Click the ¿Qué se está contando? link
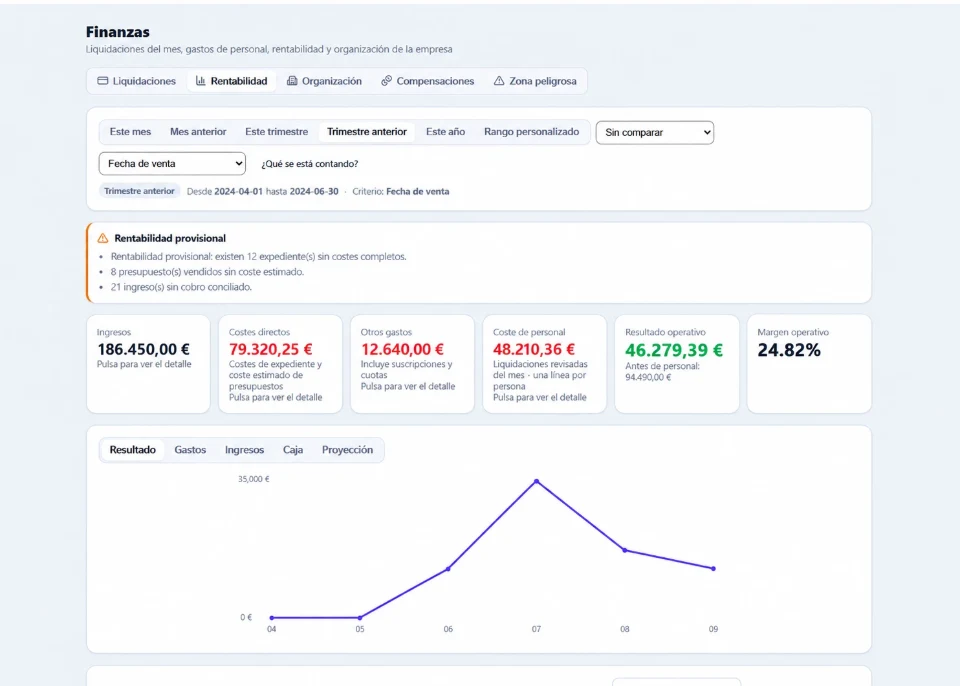Image resolution: width=960 pixels, height=686 pixels. pyautogui.click(x=310, y=164)
